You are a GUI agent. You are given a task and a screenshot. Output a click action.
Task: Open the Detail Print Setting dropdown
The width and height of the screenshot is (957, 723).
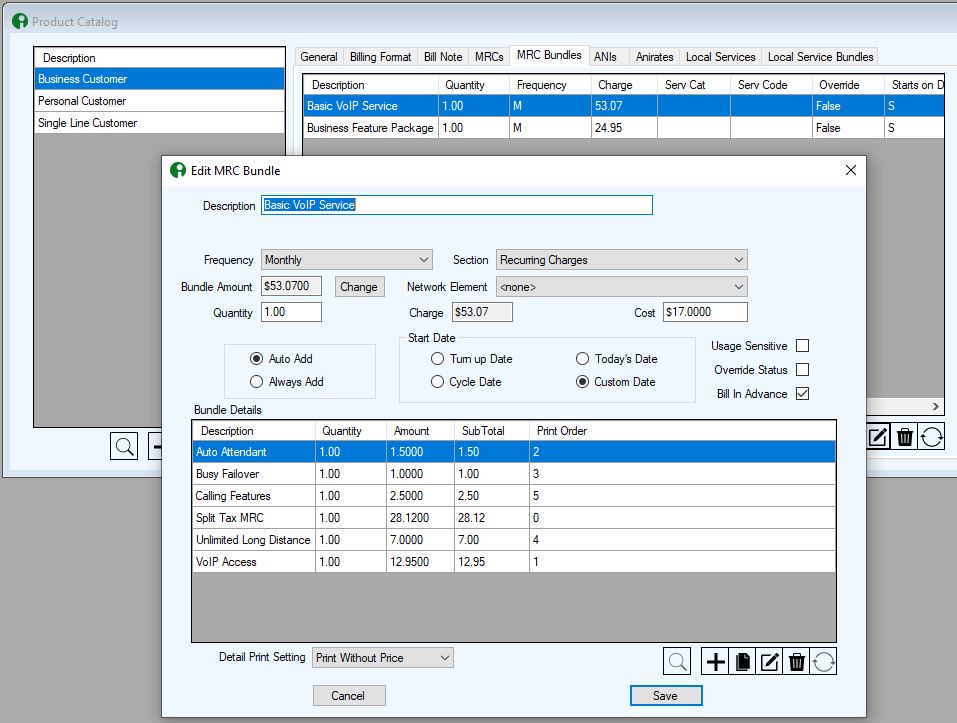[383, 658]
